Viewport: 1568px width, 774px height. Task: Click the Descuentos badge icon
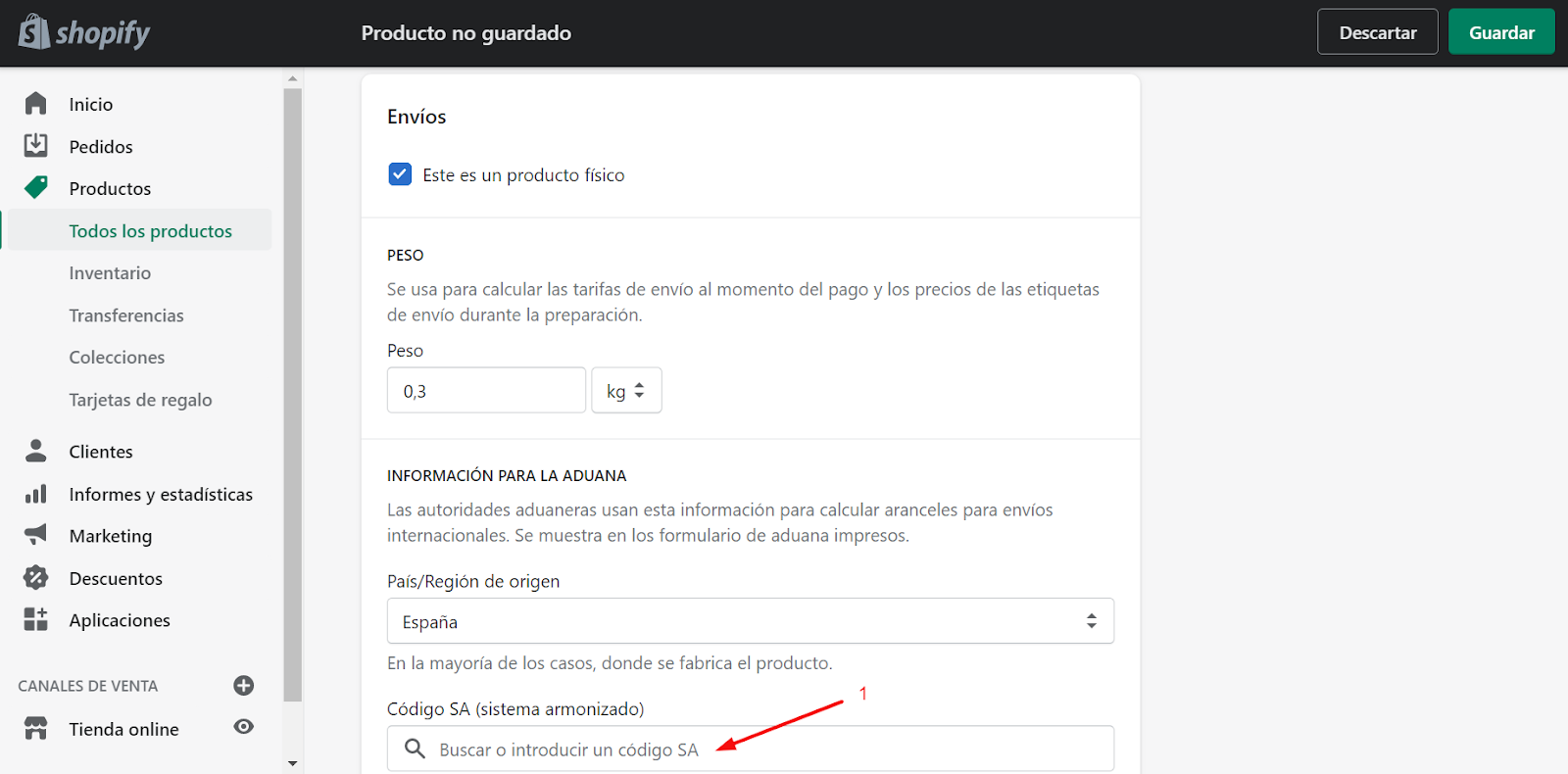pyautogui.click(x=35, y=577)
